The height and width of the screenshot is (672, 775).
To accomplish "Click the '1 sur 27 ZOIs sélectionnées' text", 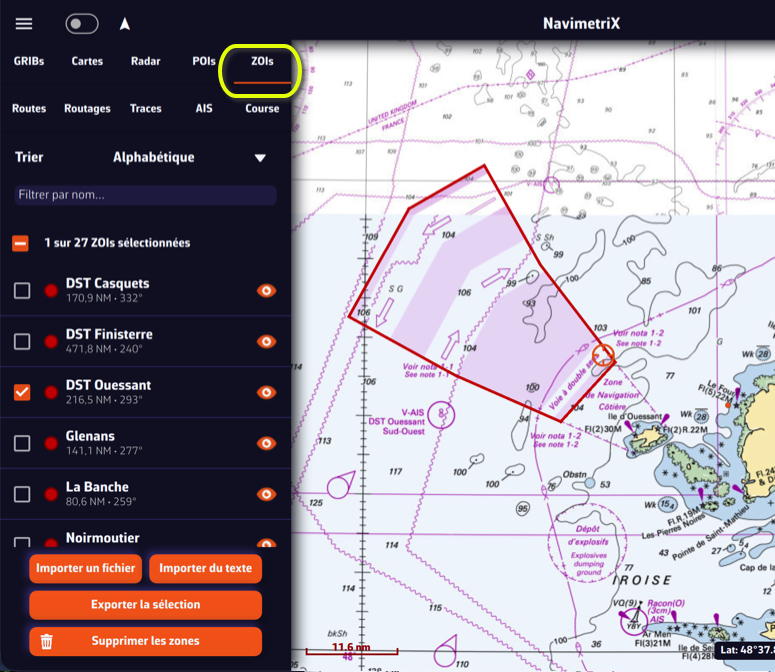I will 117,243.
